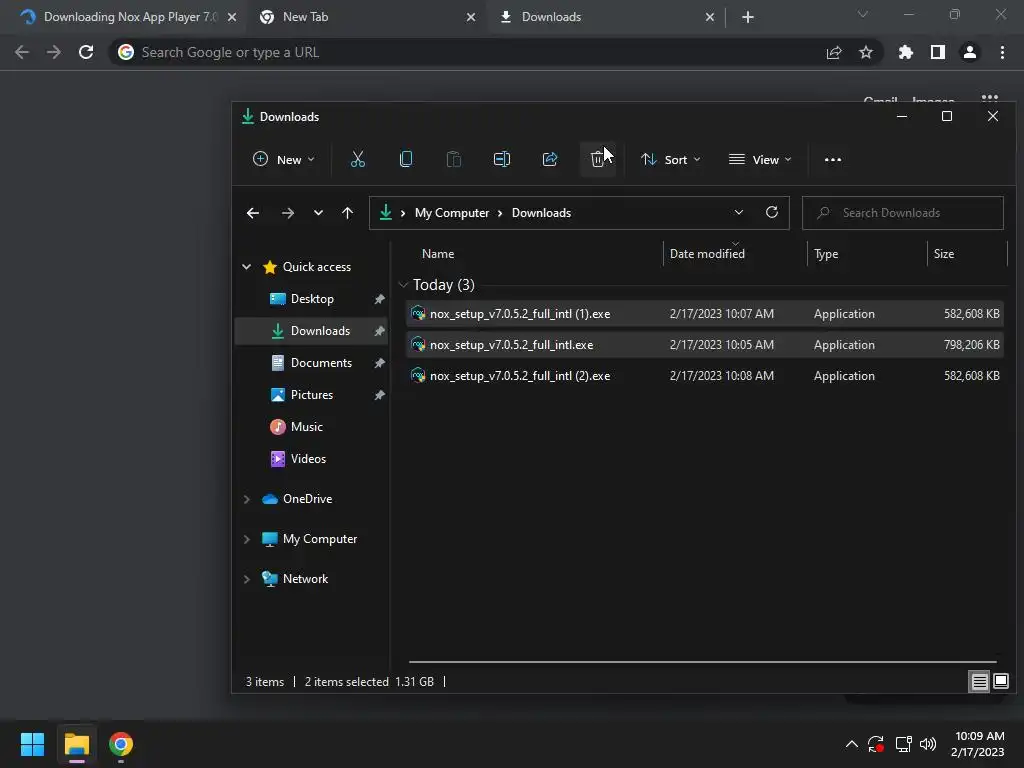This screenshot has width=1024, height=768.
Task: Click the Cut scissors icon in Explorer toolbar
Action: click(357, 159)
